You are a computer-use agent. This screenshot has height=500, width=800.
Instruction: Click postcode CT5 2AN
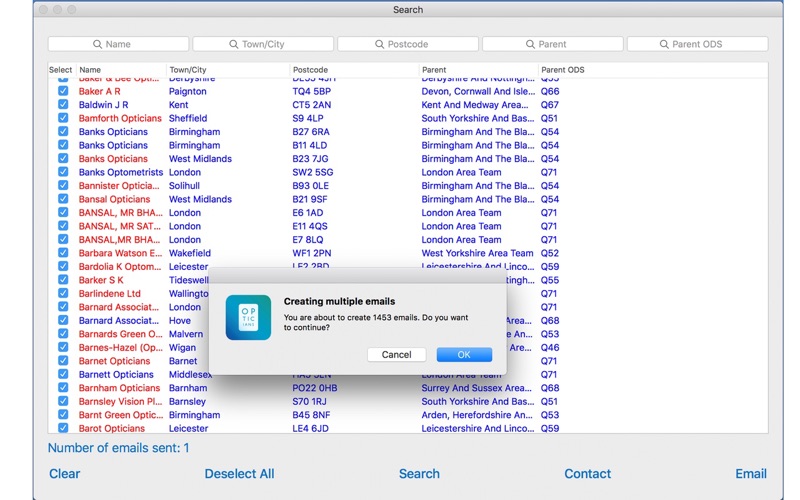click(x=311, y=105)
